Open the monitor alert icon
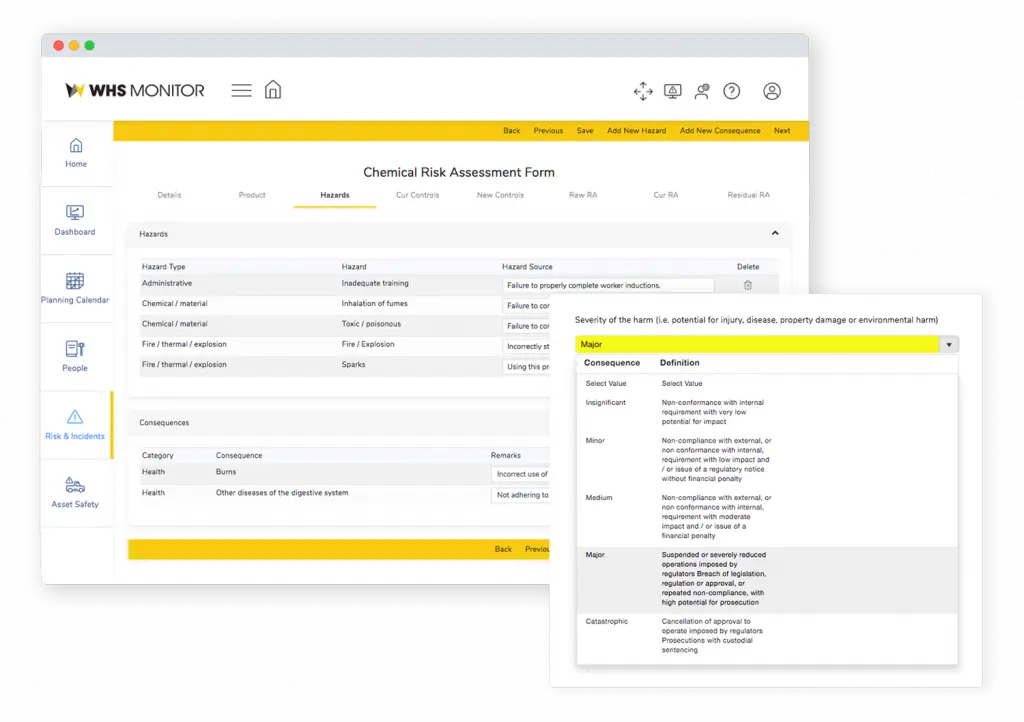Viewport: 1024px width, 722px height. pos(673,91)
